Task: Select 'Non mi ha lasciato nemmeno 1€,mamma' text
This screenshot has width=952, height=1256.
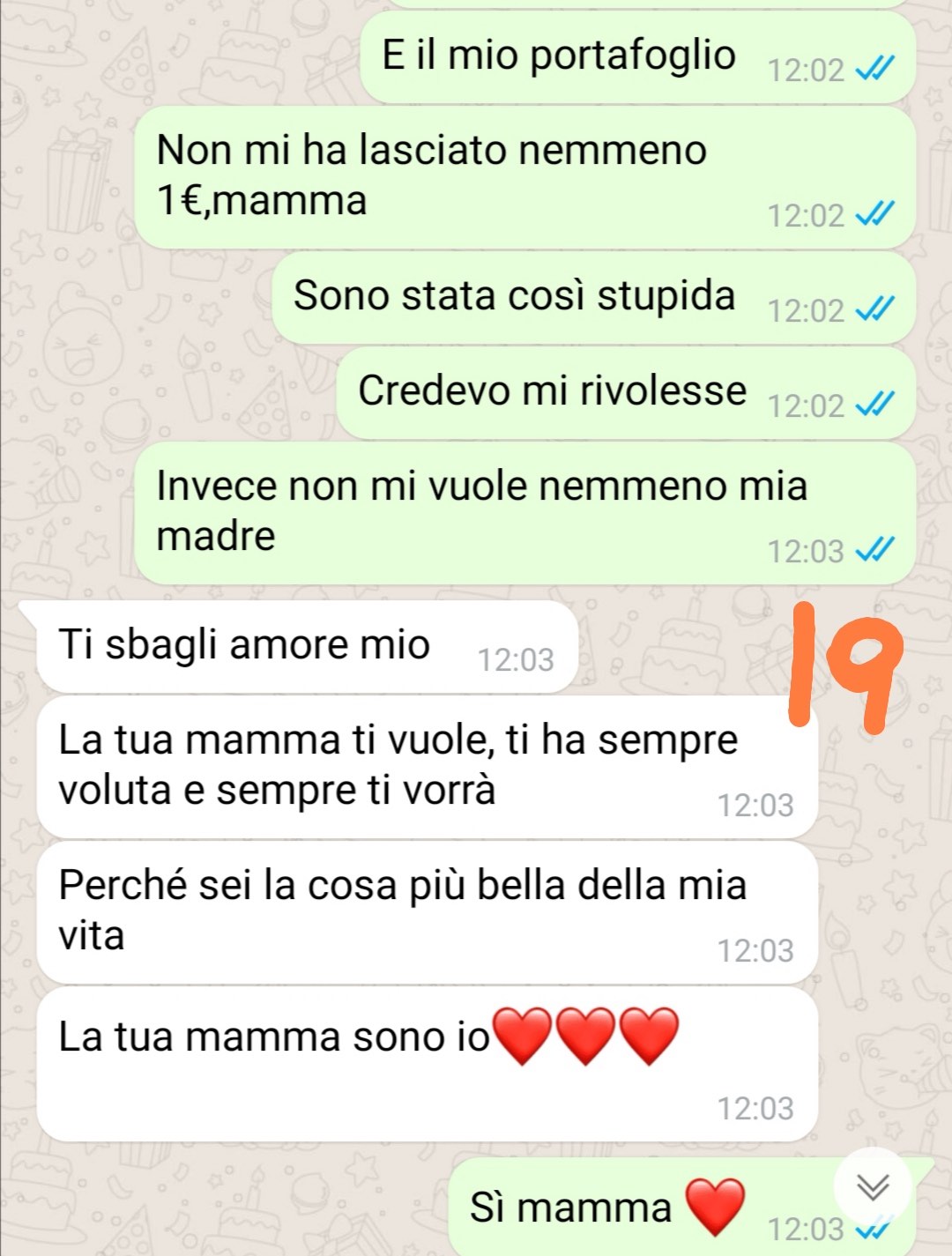Action: [431, 175]
